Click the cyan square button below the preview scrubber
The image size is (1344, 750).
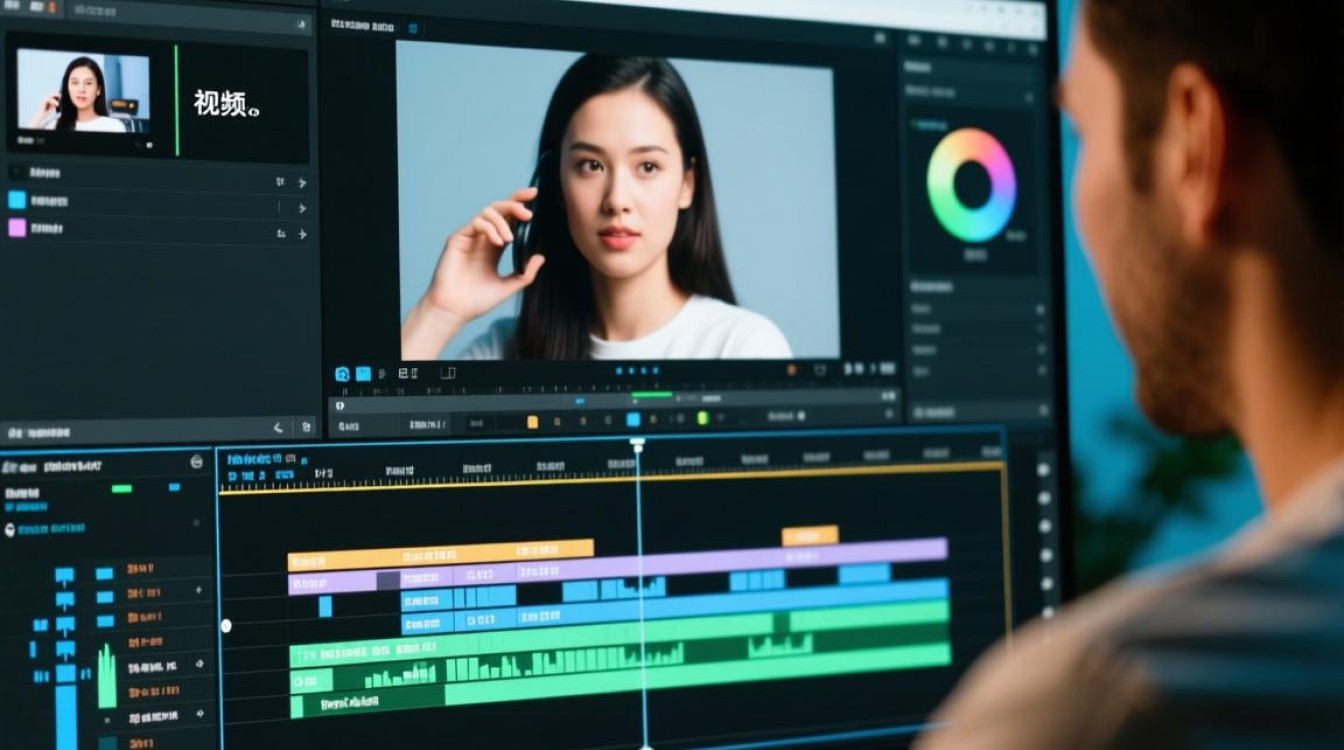pos(634,420)
